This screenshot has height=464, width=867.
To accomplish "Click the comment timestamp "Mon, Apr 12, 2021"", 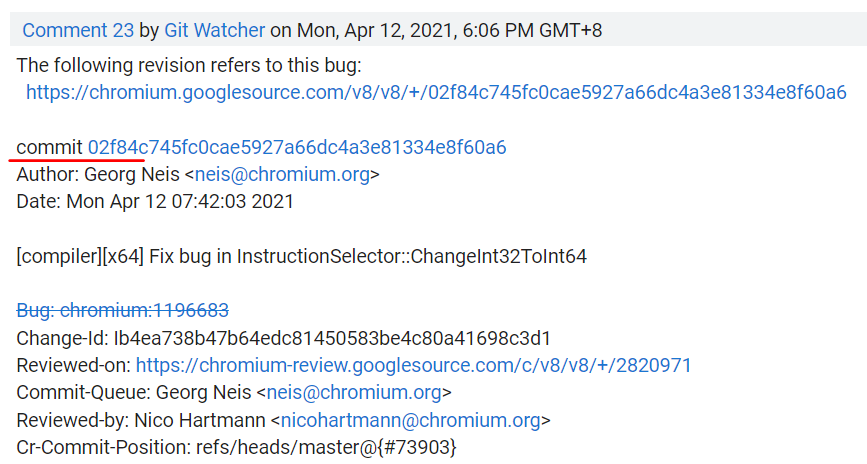I will coord(385,30).
